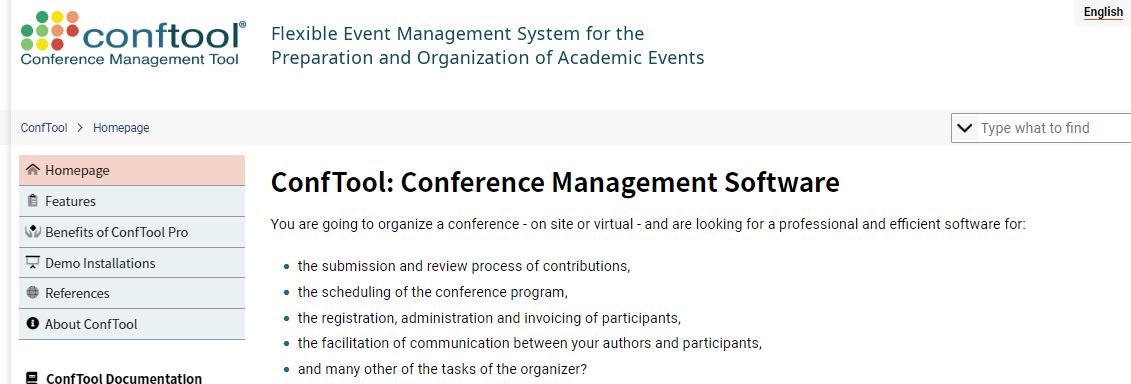Click the globe icon next to References
1131x384 pixels.
pyautogui.click(x=32, y=292)
